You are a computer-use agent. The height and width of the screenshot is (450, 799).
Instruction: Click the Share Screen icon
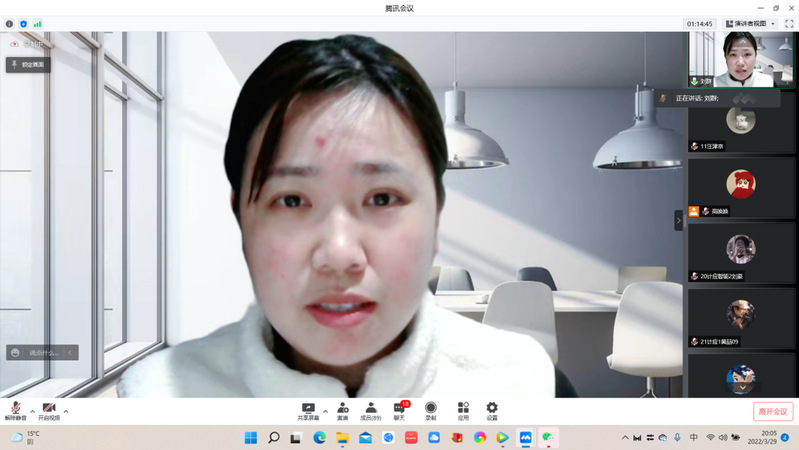(x=308, y=410)
